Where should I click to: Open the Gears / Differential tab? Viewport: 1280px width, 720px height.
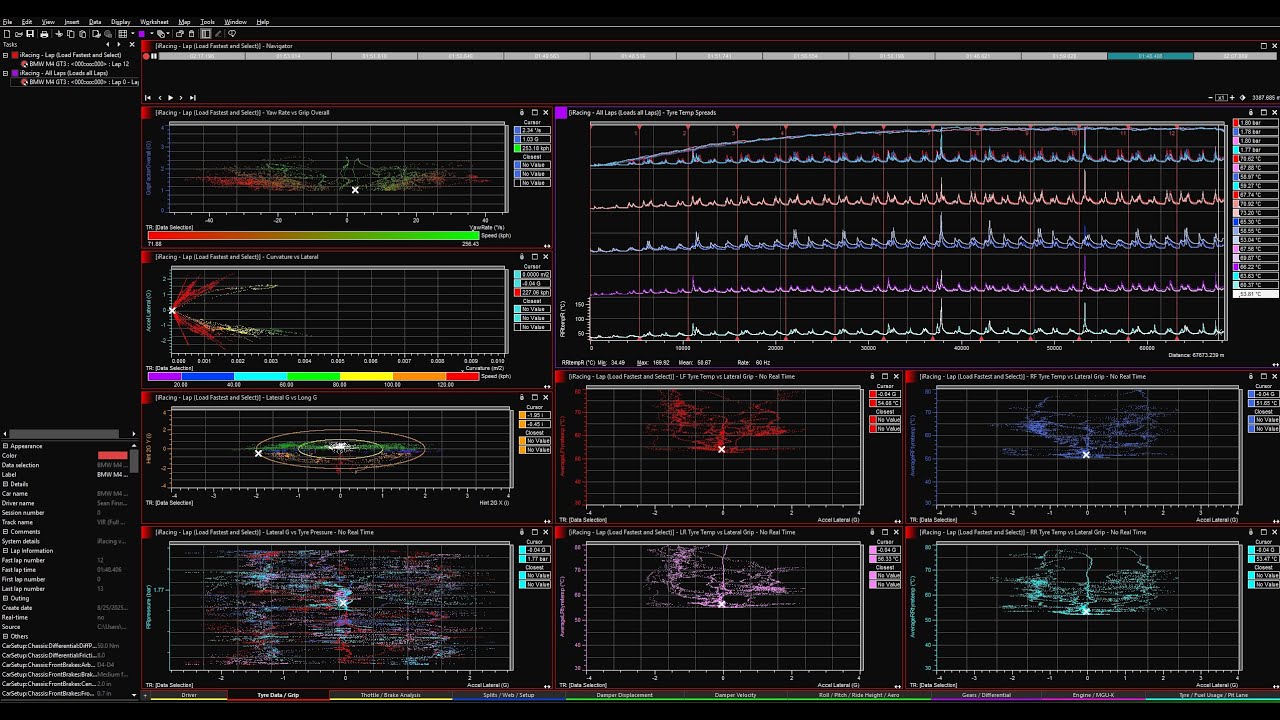[986, 695]
